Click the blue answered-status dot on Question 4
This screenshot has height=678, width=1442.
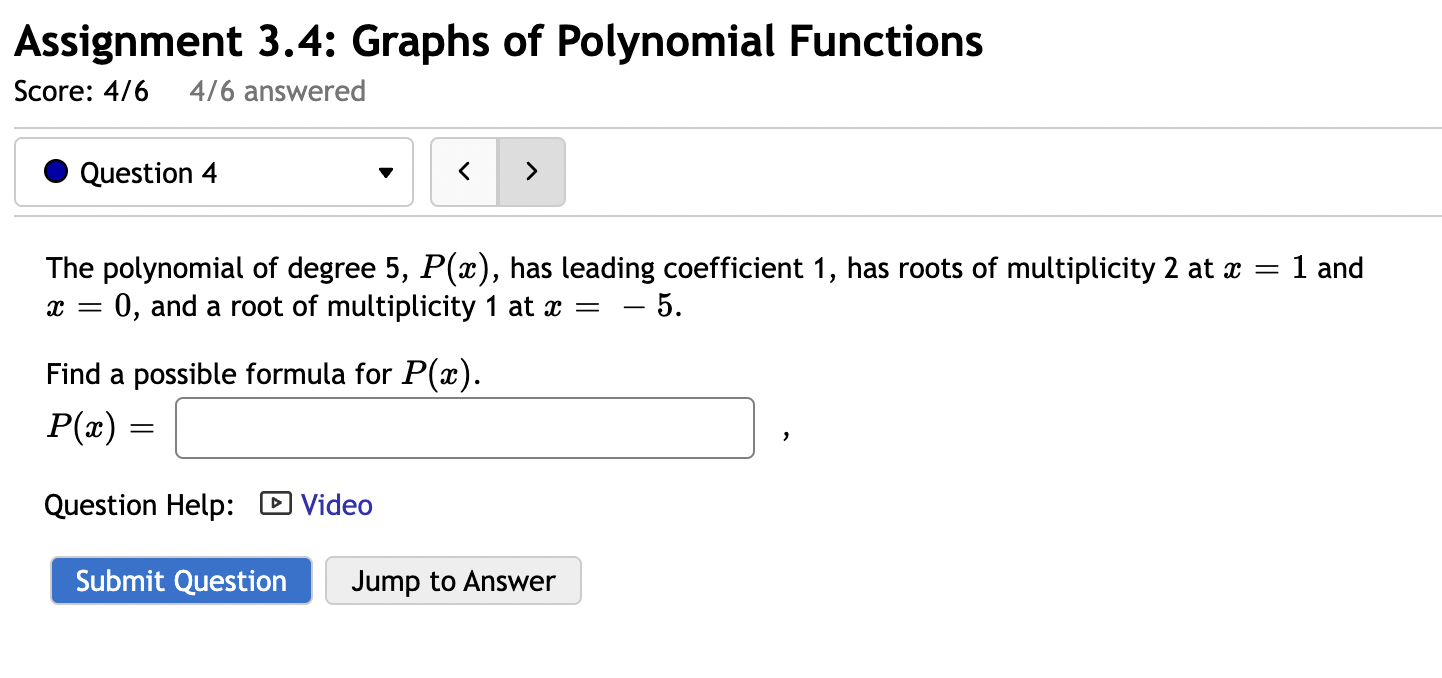[56, 170]
